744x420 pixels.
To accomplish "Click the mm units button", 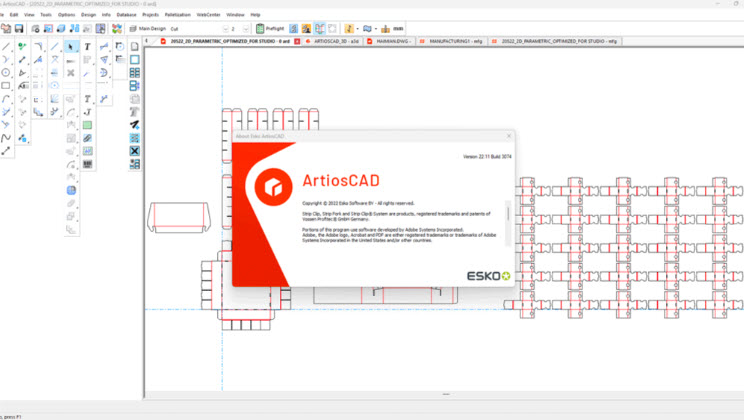I will coord(398,29).
